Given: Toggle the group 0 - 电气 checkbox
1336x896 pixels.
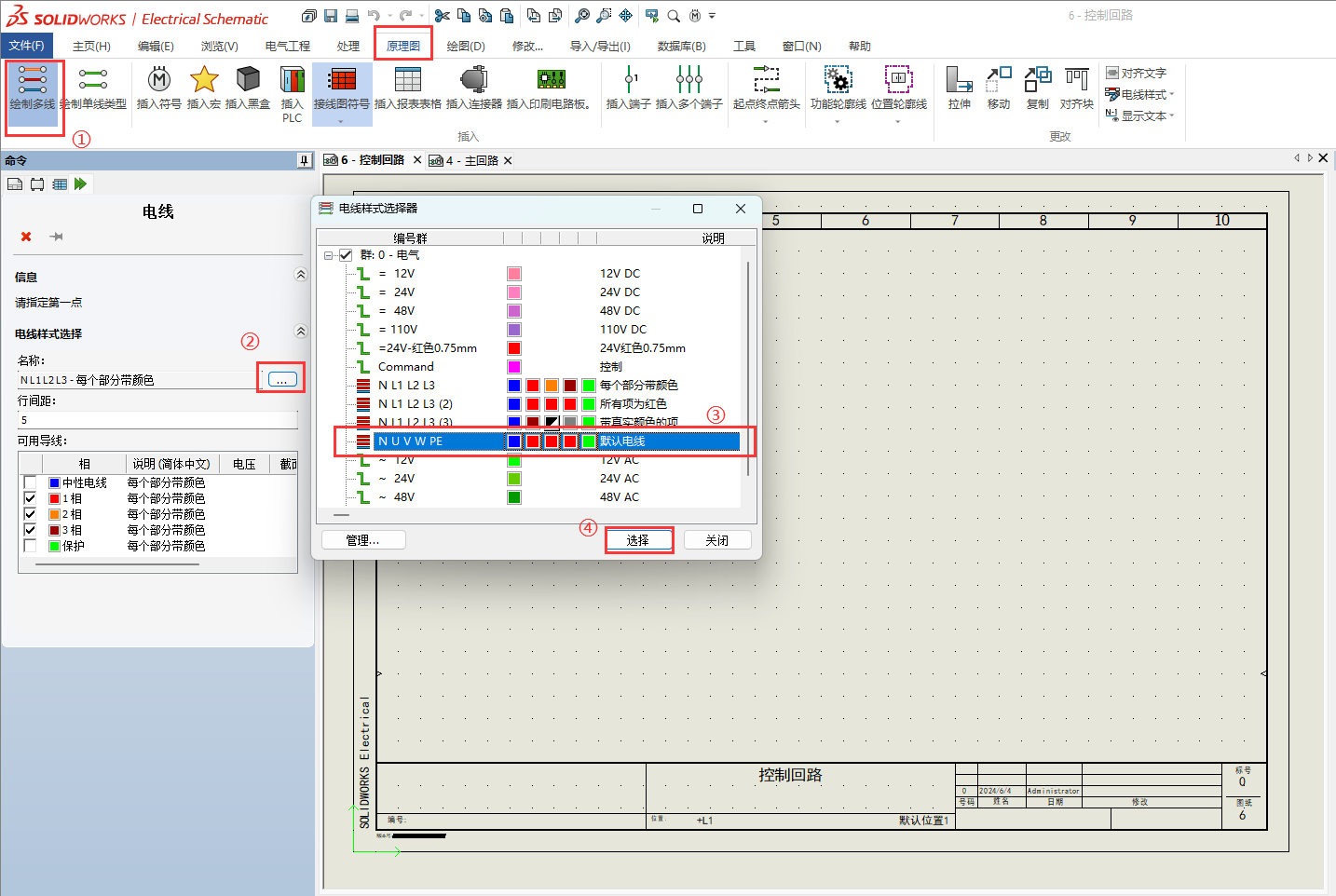Looking at the screenshot, I should [x=346, y=255].
